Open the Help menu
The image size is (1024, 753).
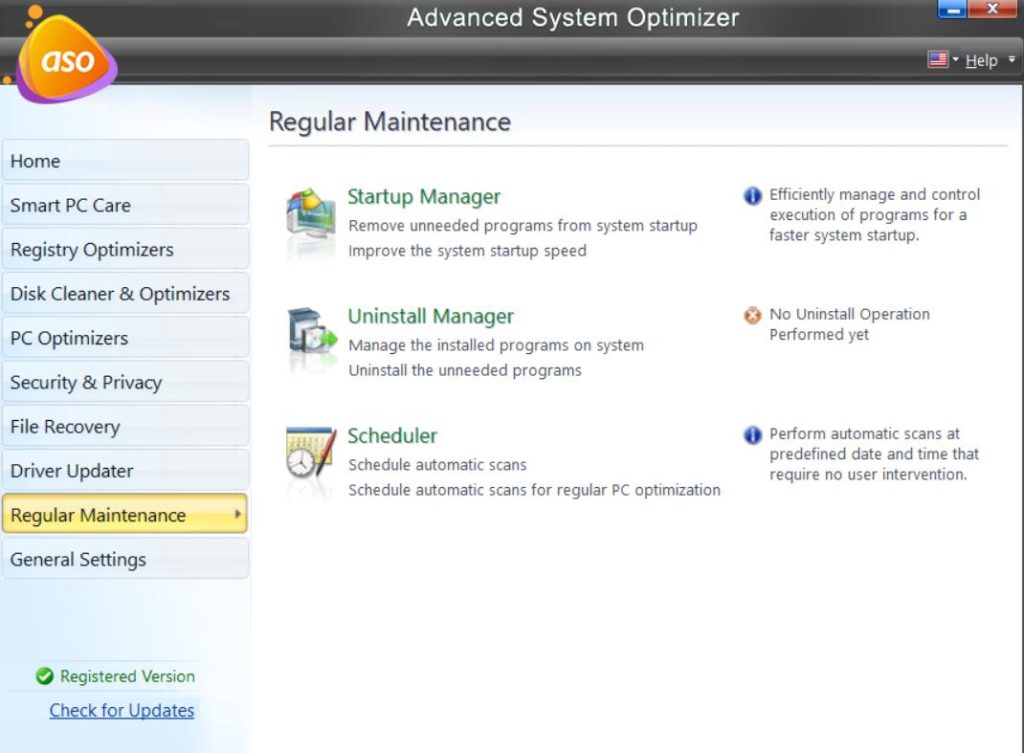pyautogui.click(x=982, y=60)
